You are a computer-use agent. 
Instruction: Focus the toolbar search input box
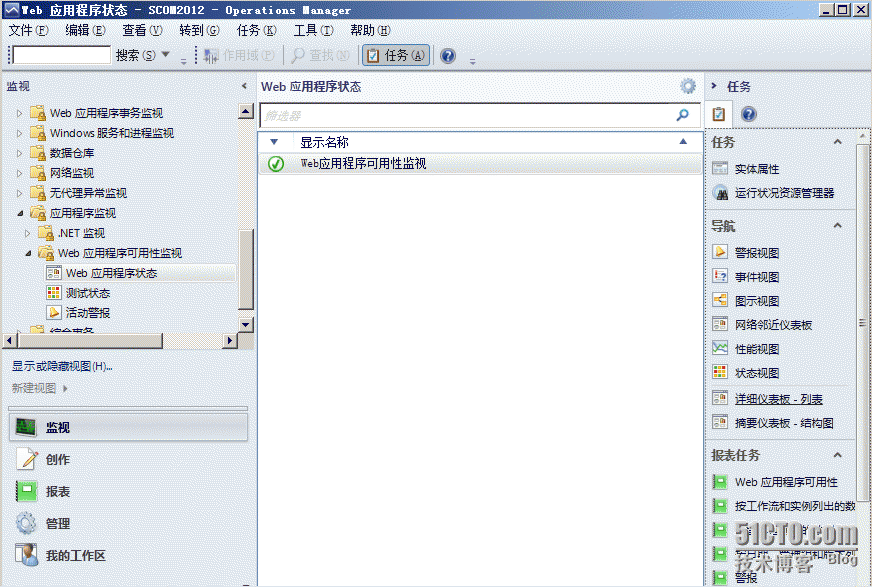[62, 55]
